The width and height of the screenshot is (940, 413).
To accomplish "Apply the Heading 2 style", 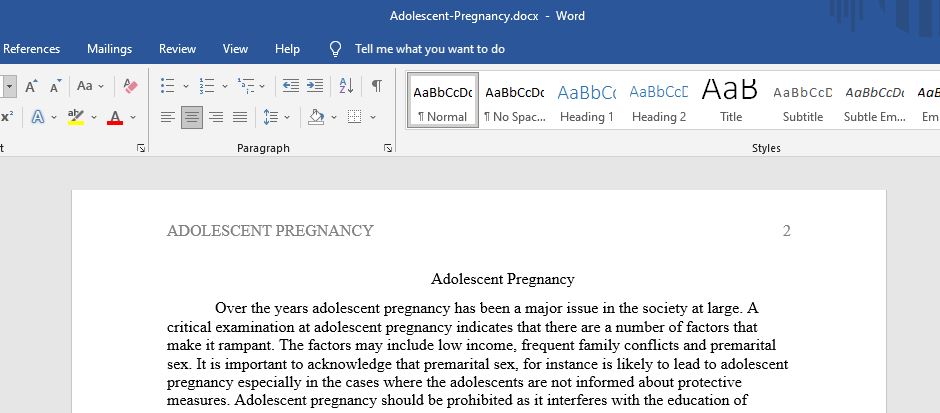I will (658, 101).
